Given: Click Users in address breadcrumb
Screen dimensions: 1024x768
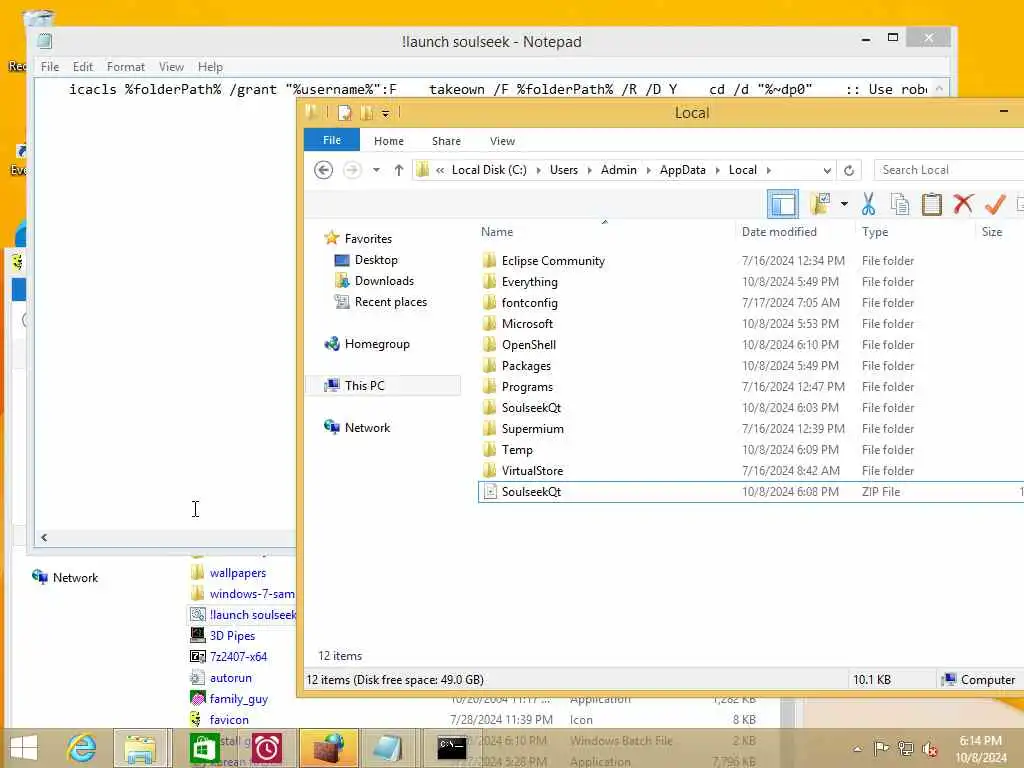Looking at the screenshot, I should pos(564,170).
